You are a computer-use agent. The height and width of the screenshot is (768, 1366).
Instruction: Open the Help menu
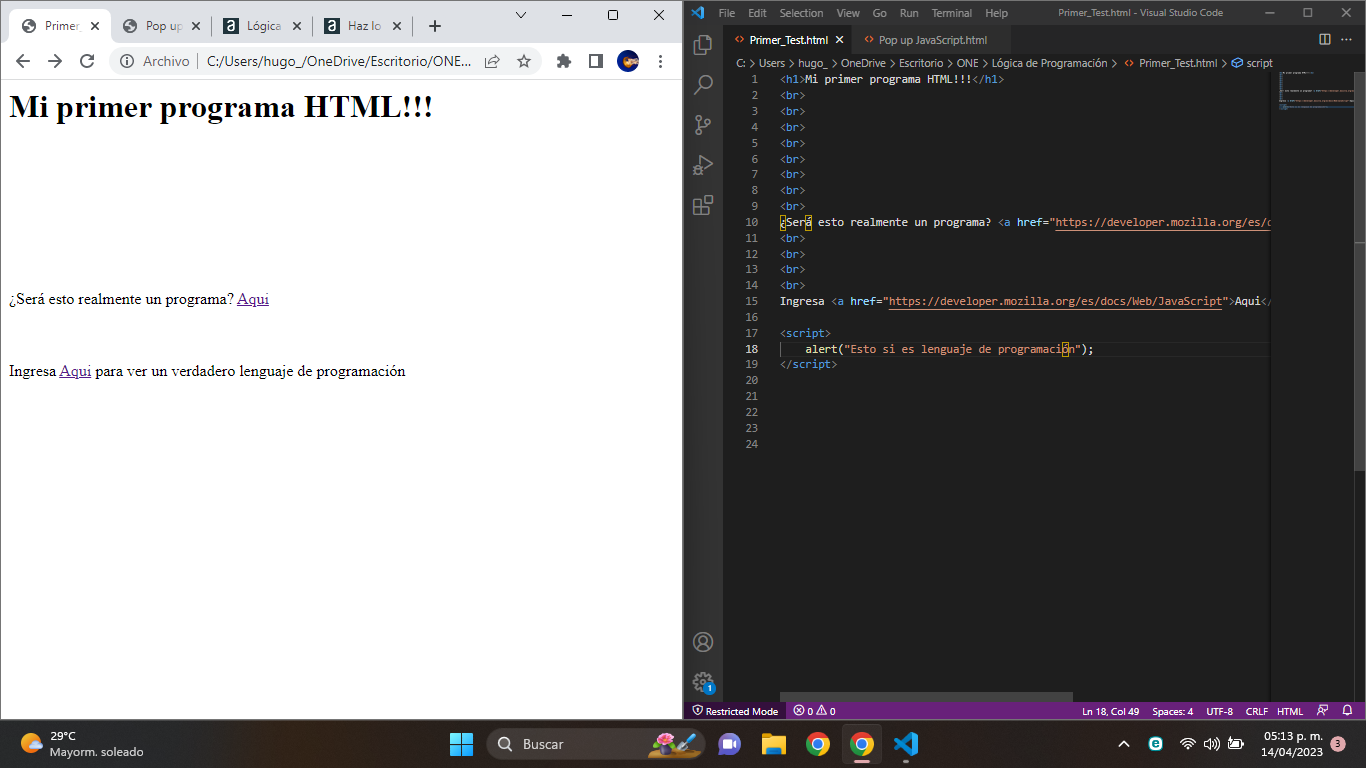pos(996,13)
